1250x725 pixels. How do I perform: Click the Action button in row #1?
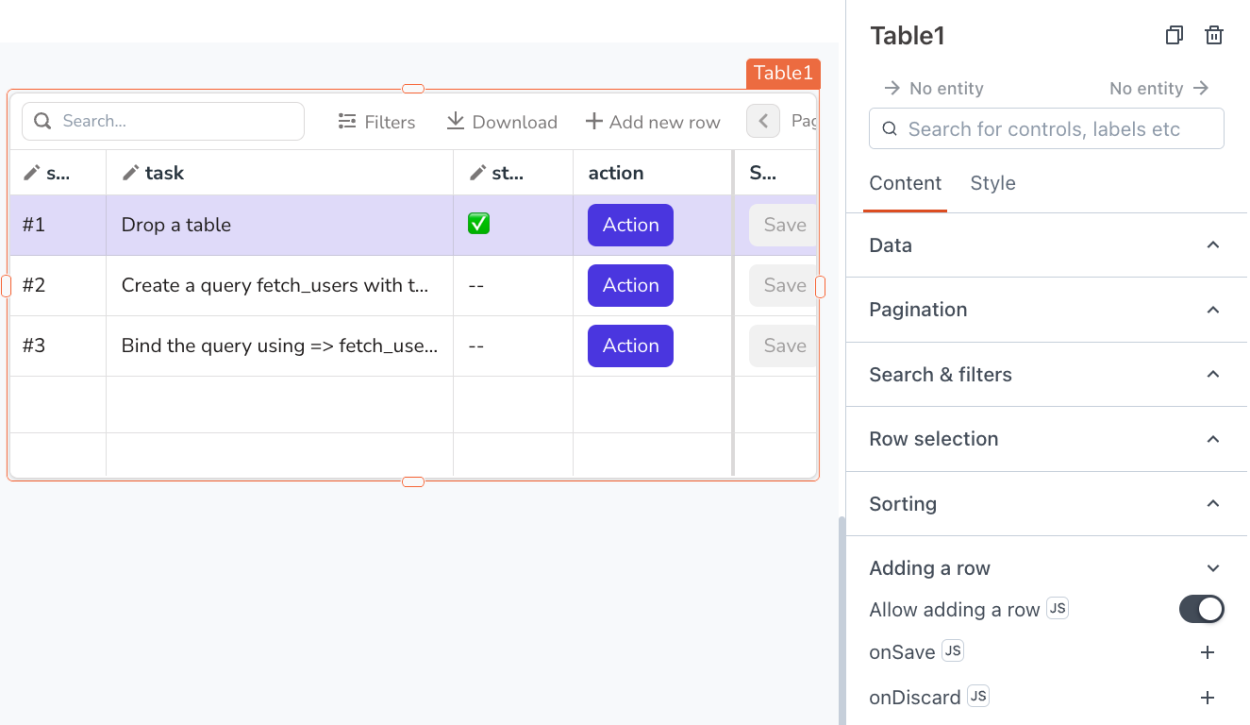click(x=630, y=225)
